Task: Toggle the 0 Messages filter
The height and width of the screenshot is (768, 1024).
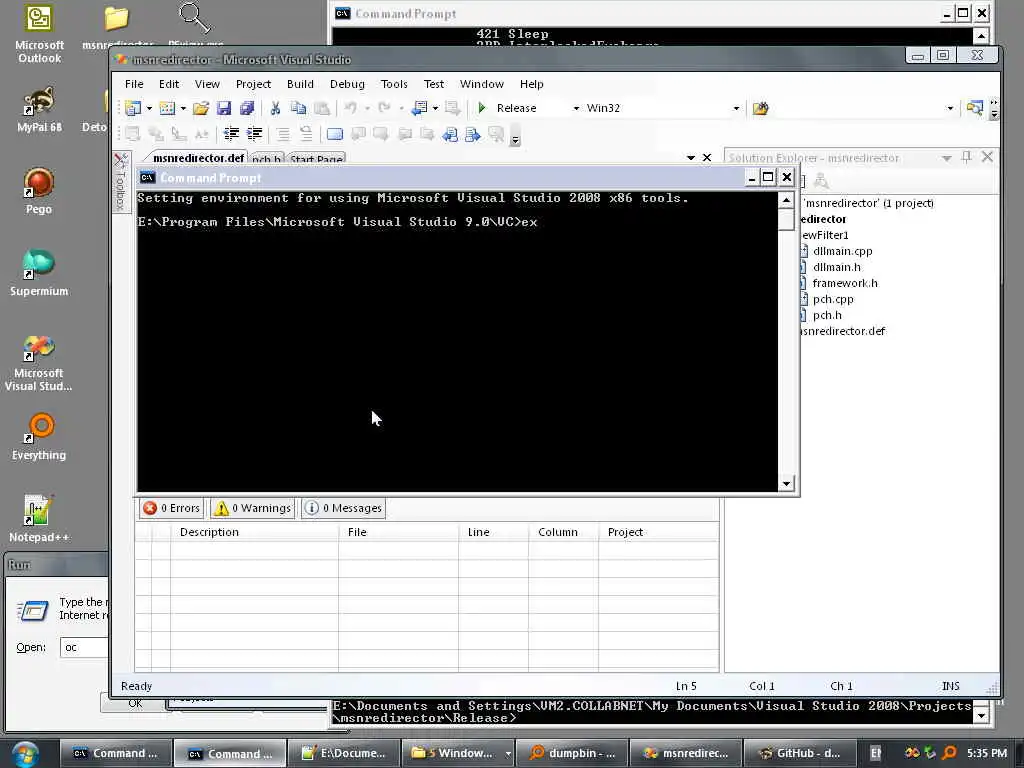Action: 344,508
